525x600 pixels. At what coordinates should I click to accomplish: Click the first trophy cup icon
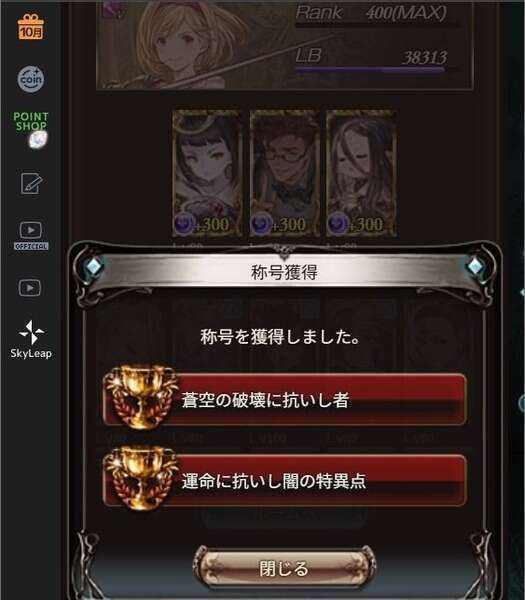click(142, 397)
